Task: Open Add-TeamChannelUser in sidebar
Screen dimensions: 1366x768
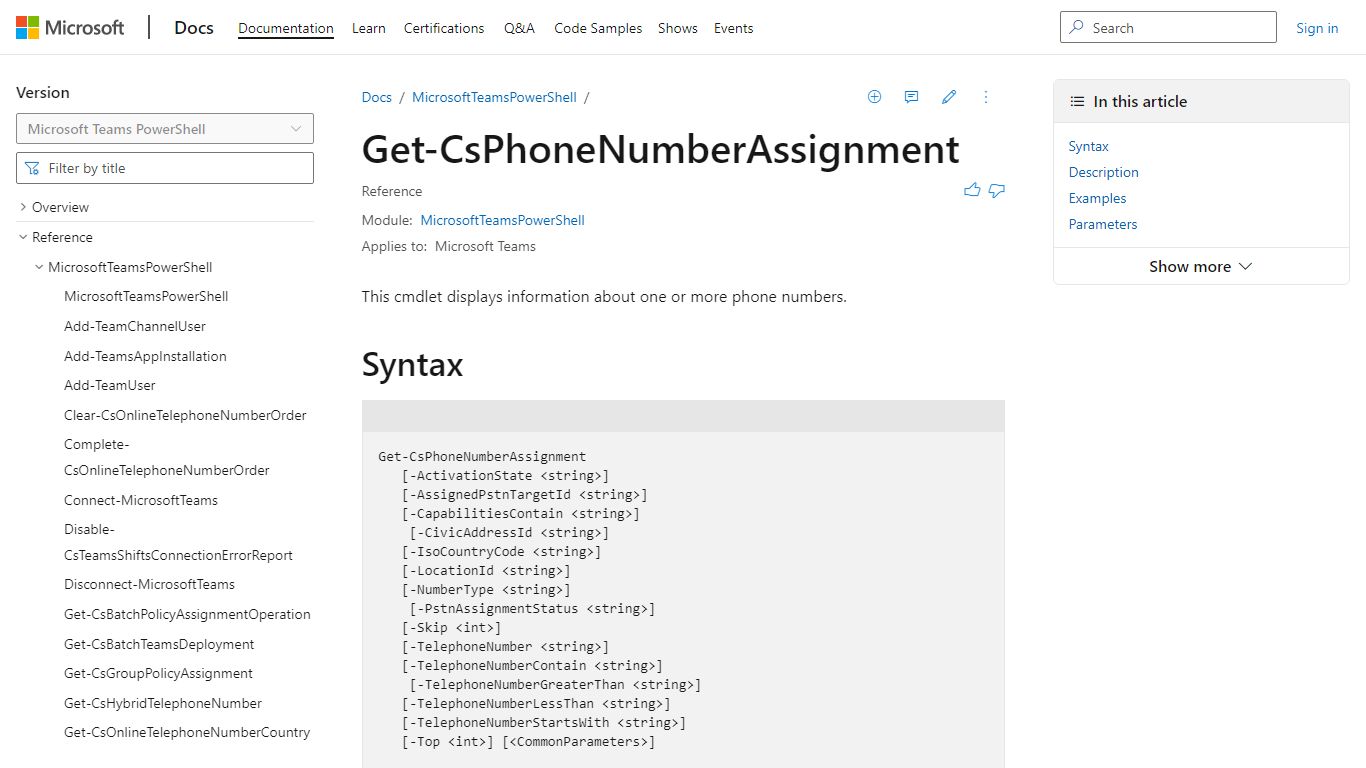Action: point(135,326)
